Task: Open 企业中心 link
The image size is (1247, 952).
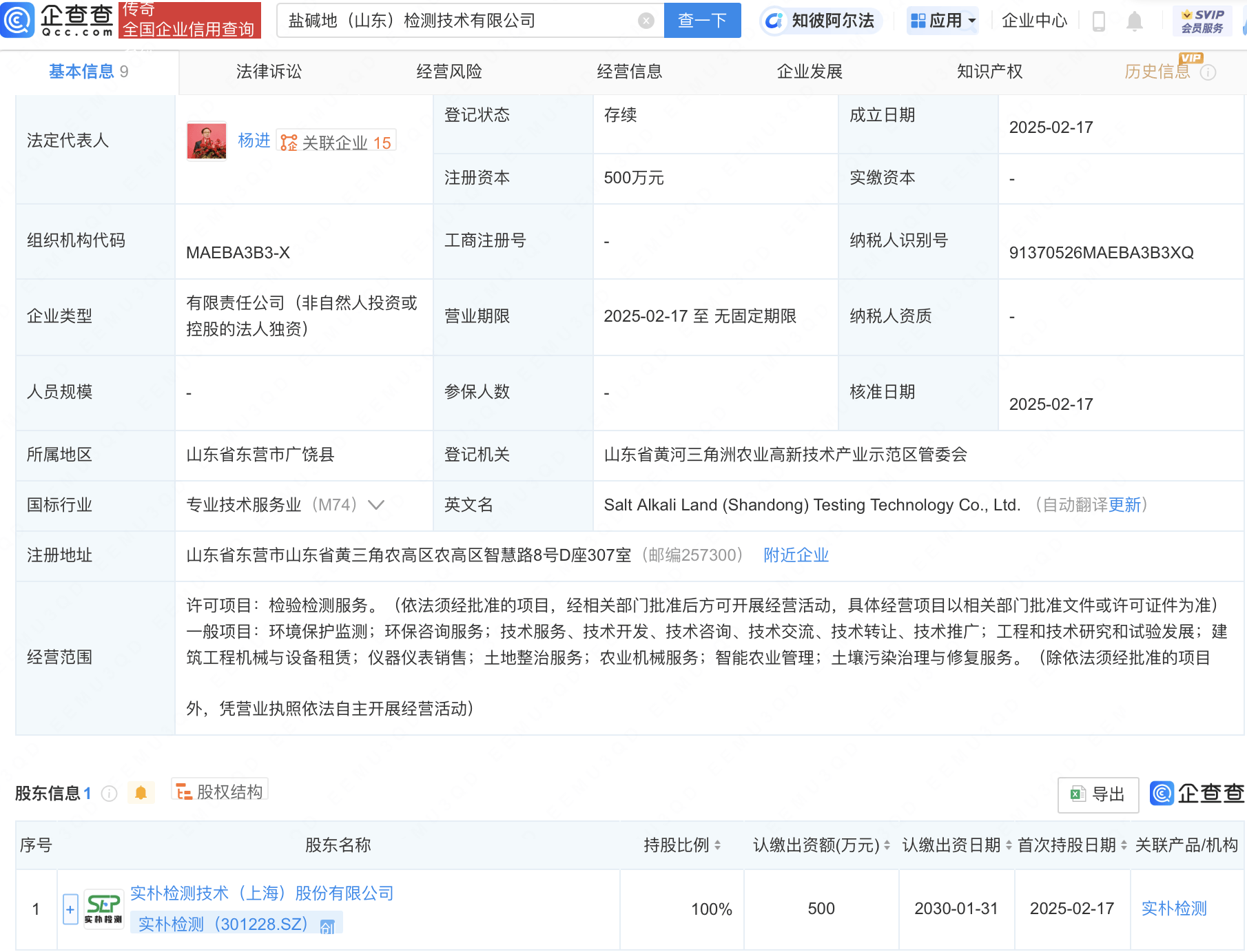Action: 1034,21
